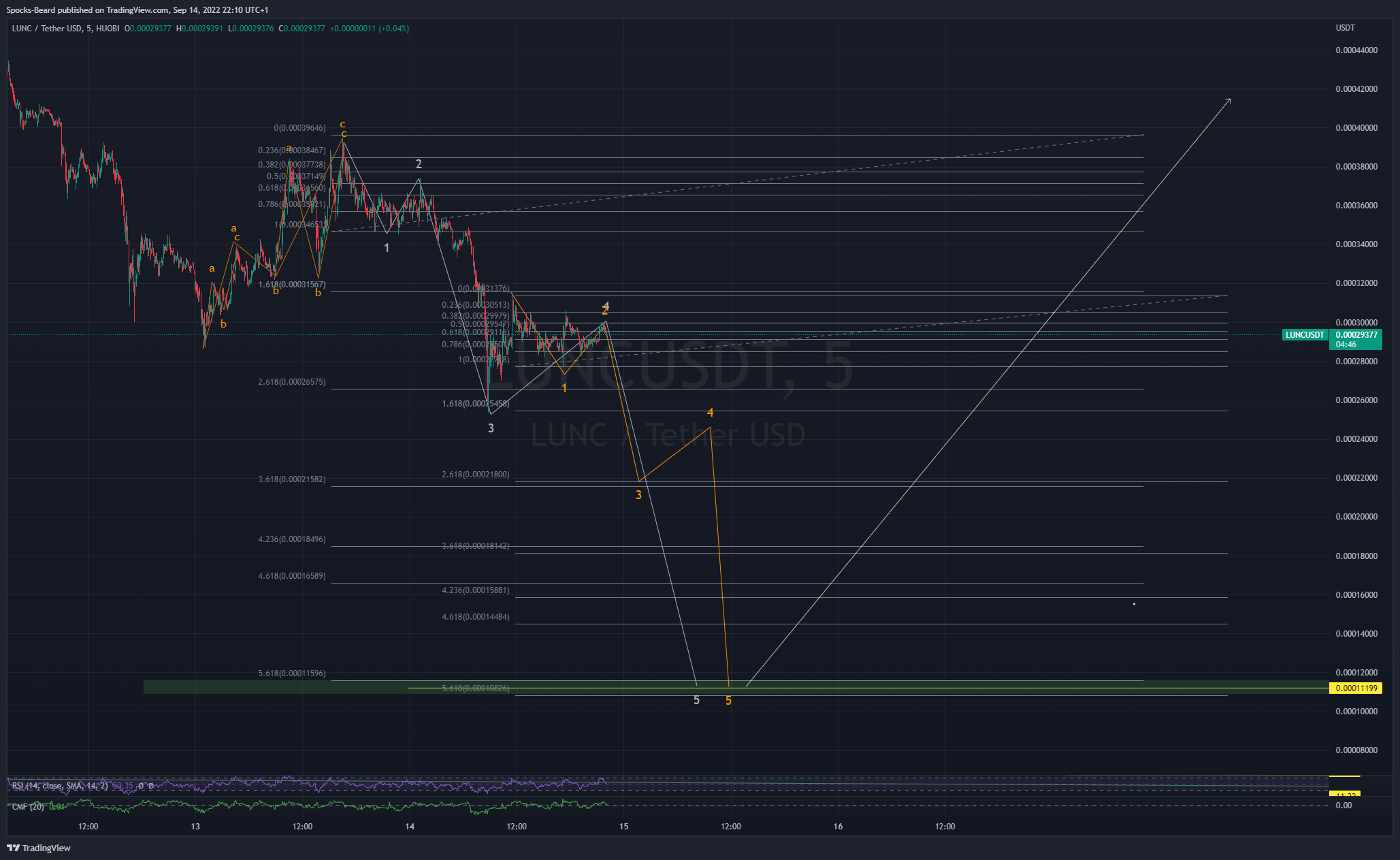The width and height of the screenshot is (1400, 860).
Task: Click price axis label 0.00038000
Action: coord(1356,167)
